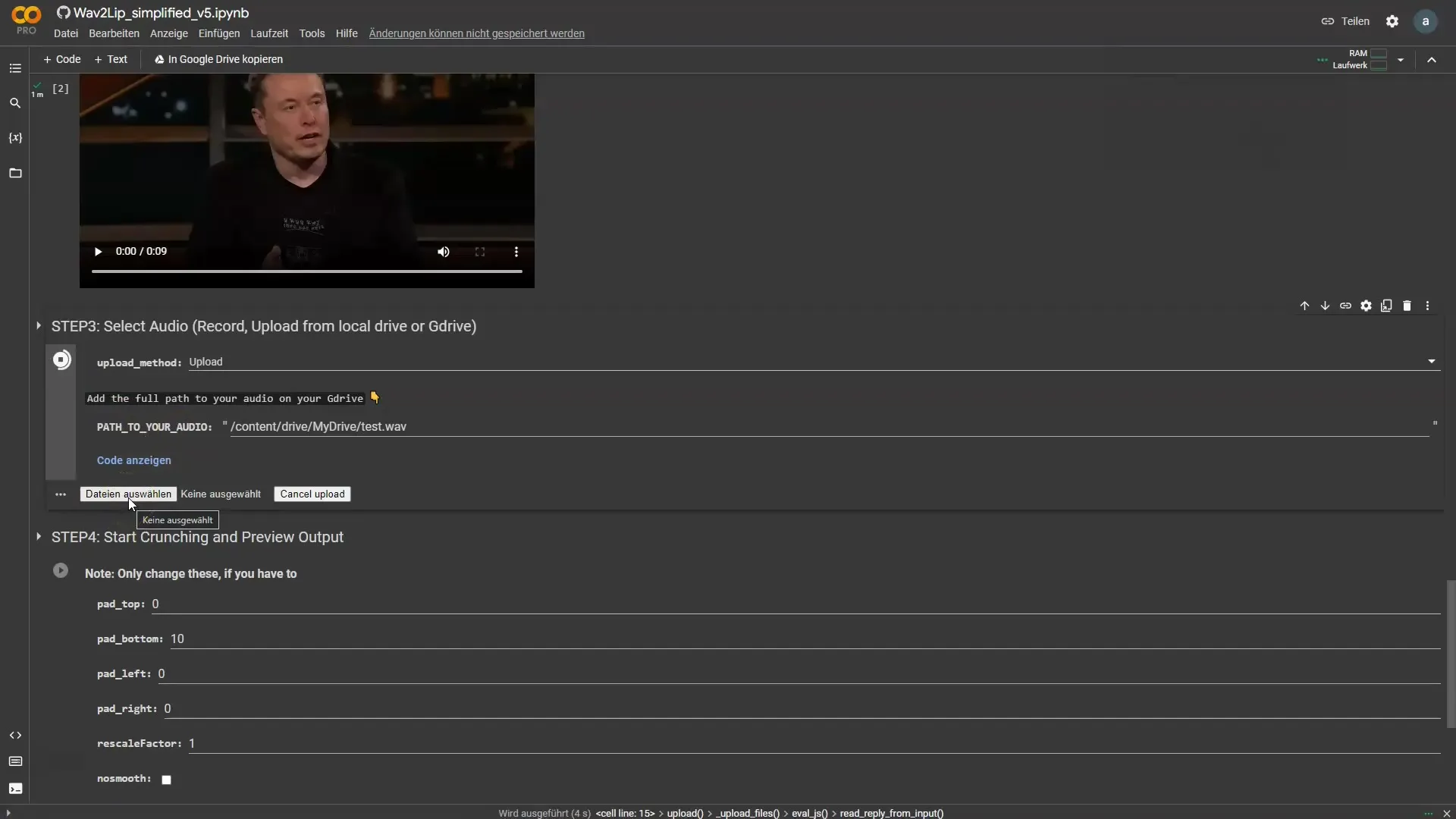Open the Files folder sidebar icon
This screenshot has height=819, width=1456.
pos(15,173)
